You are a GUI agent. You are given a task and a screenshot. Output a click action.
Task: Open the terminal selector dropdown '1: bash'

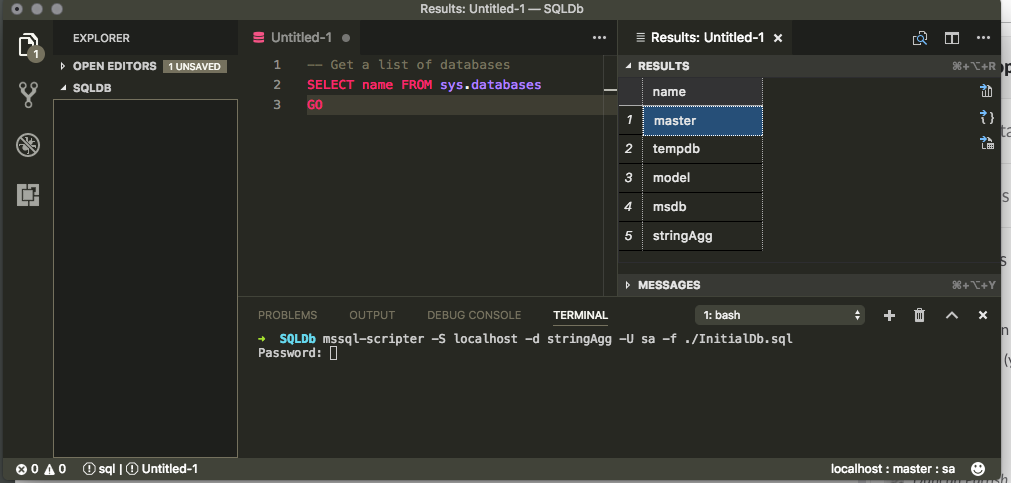pyautogui.click(x=779, y=315)
